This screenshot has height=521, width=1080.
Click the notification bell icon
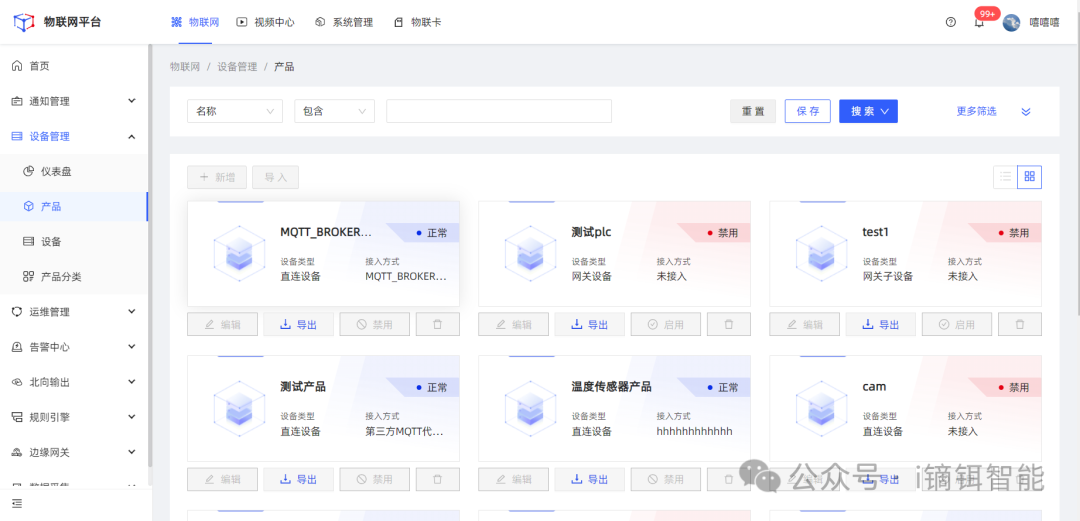pyautogui.click(x=979, y=22)
